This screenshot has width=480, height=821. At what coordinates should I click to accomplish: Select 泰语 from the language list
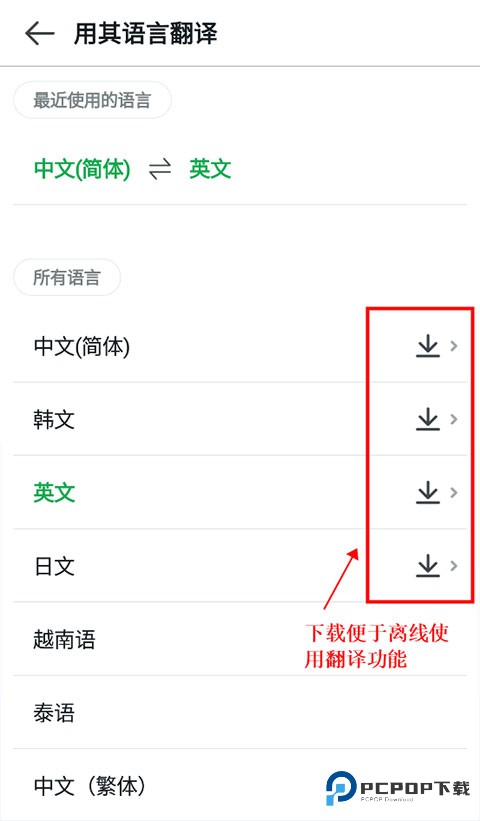point(240,713)
